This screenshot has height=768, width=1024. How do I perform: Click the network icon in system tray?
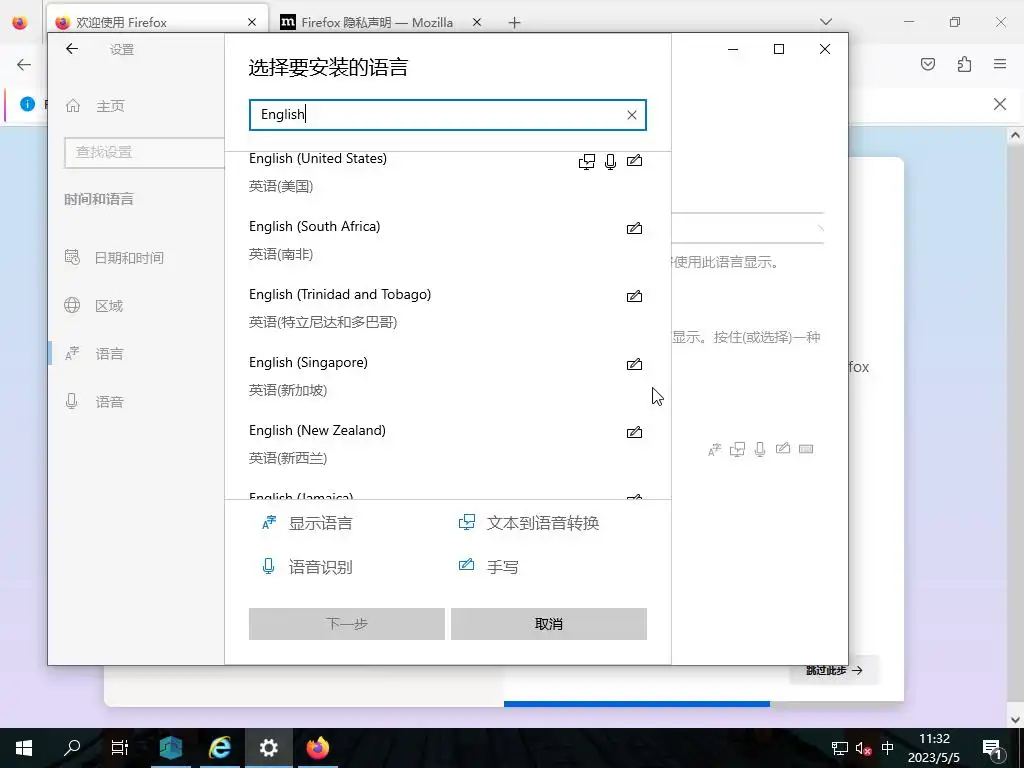(x=840, y=748)
